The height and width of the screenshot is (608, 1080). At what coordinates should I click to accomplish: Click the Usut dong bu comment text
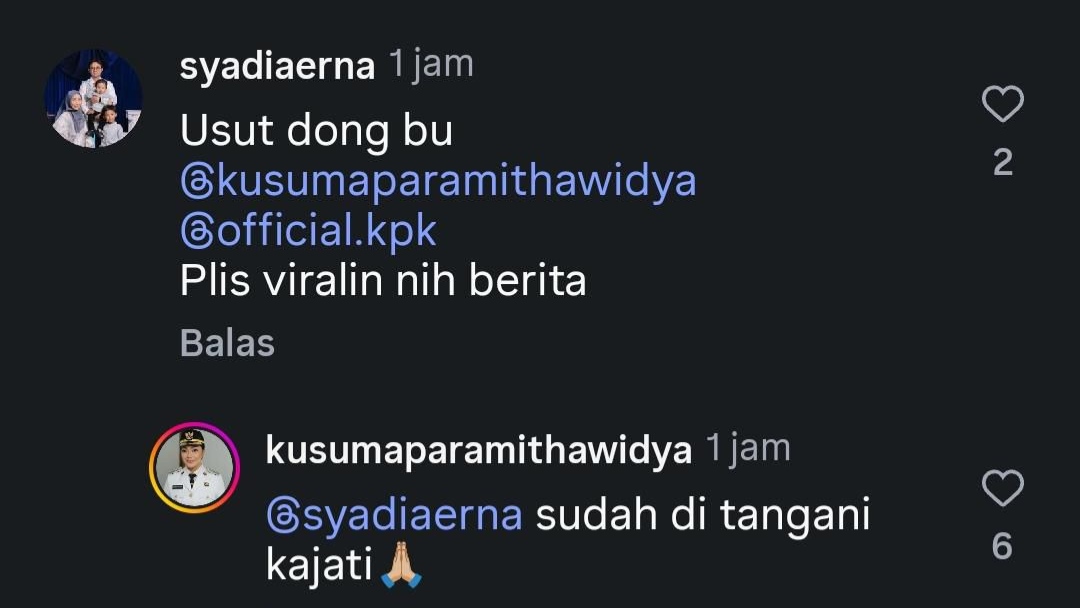point(316,131)
